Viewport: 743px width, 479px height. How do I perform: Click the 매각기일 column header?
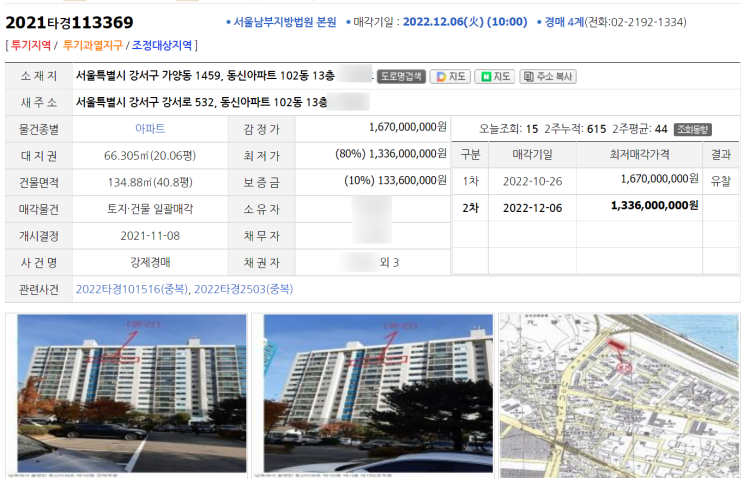pyautogui.click(x=533, y=154)
